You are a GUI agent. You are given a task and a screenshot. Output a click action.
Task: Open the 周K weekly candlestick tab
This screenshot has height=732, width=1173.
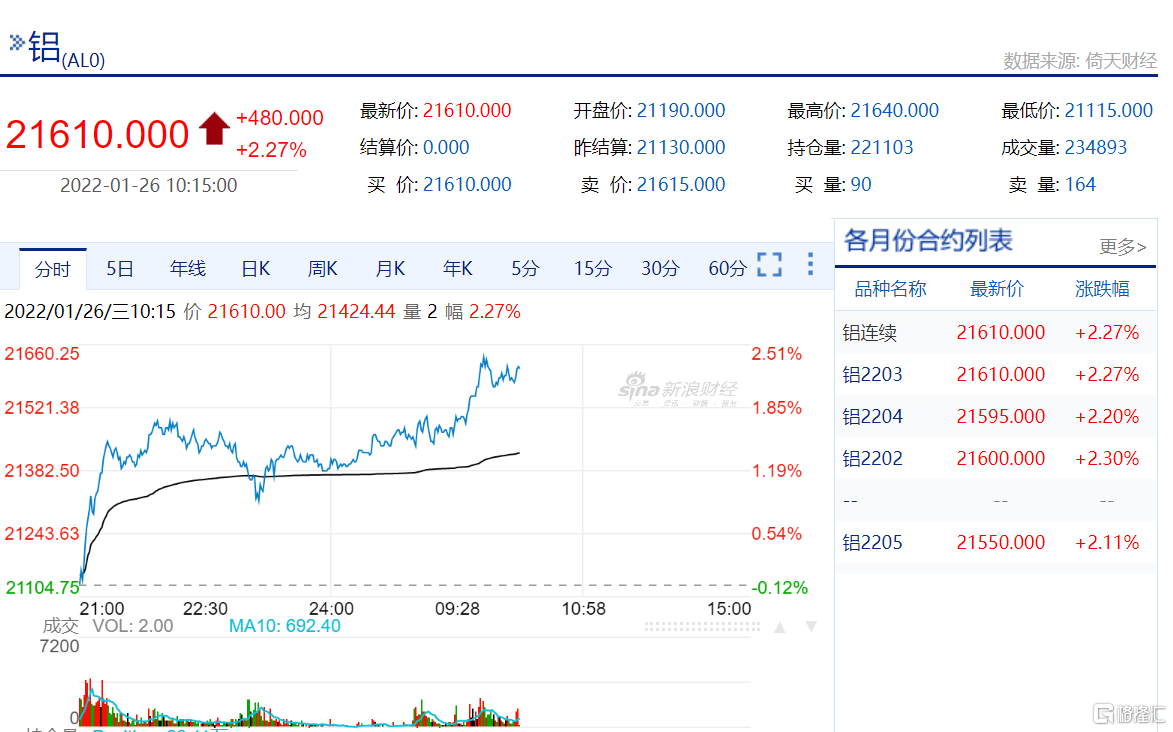pos(322,268)
